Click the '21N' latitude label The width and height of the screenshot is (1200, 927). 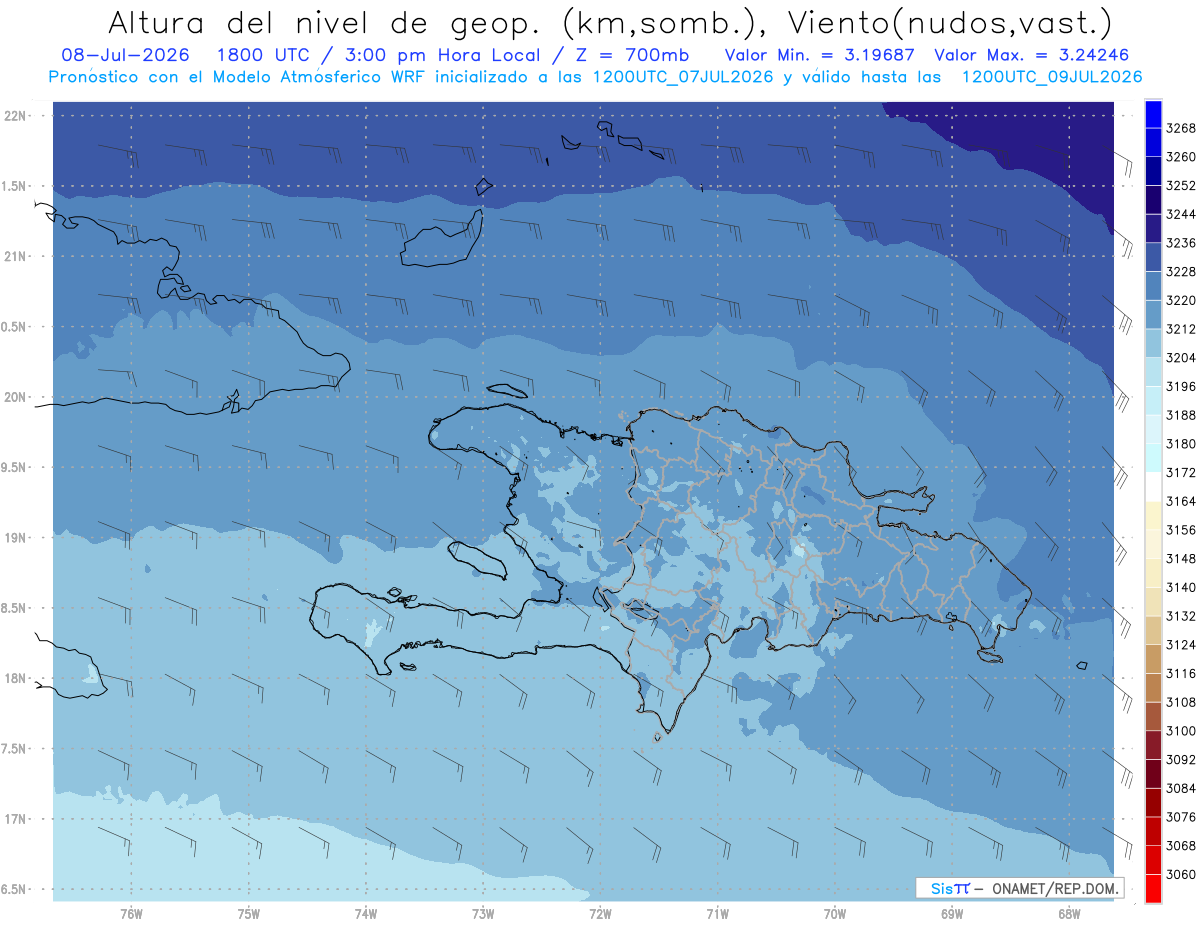15,256
